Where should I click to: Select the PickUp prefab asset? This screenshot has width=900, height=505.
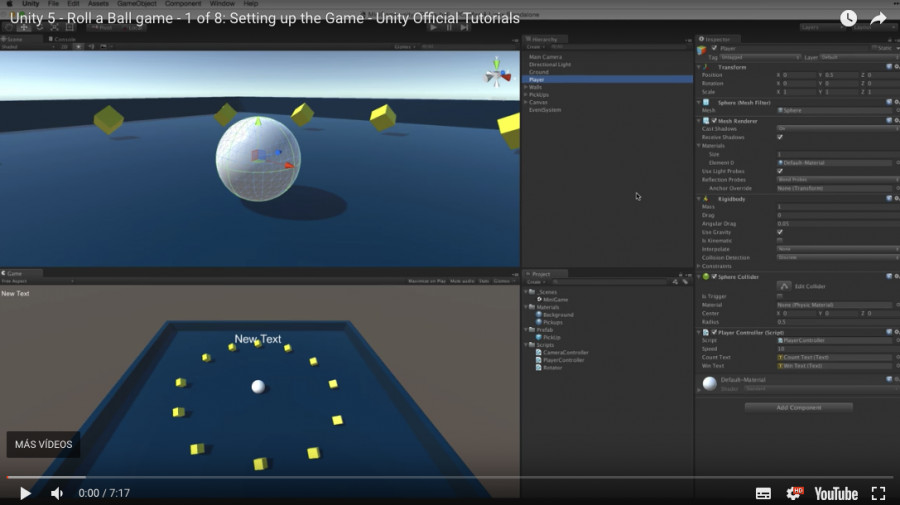[x=548, y=337]
